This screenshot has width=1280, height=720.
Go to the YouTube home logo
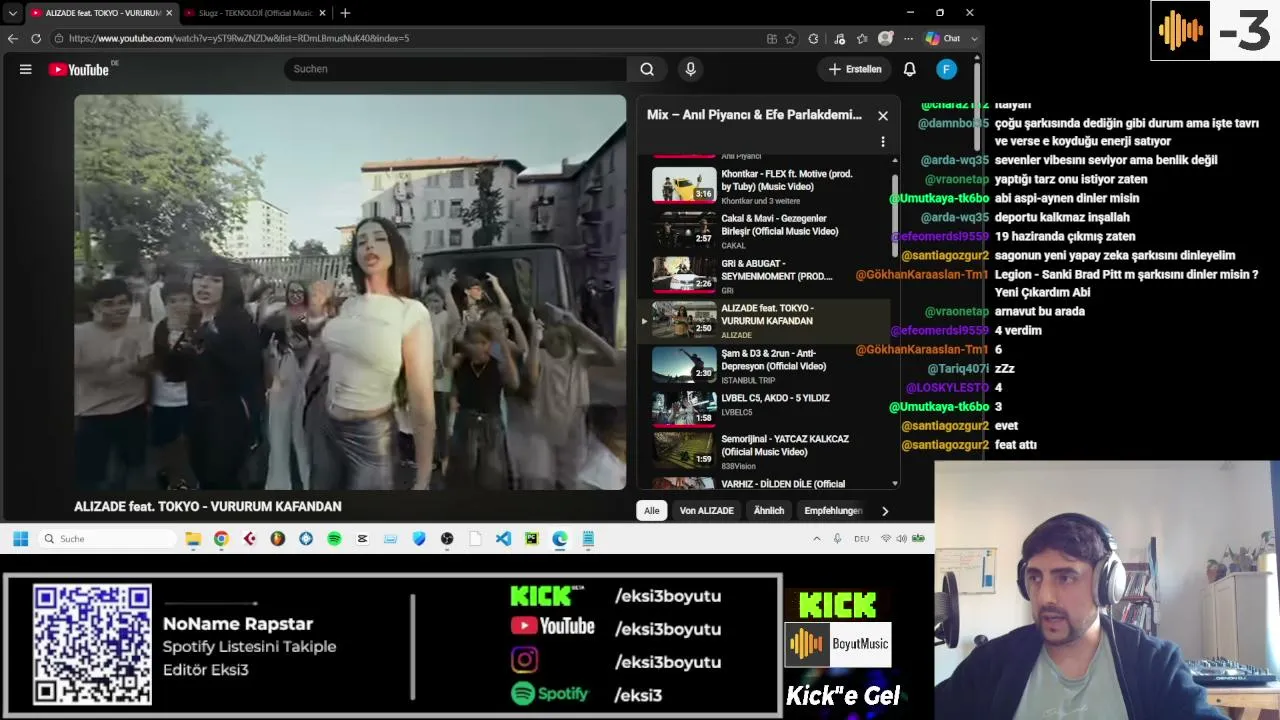79,69
